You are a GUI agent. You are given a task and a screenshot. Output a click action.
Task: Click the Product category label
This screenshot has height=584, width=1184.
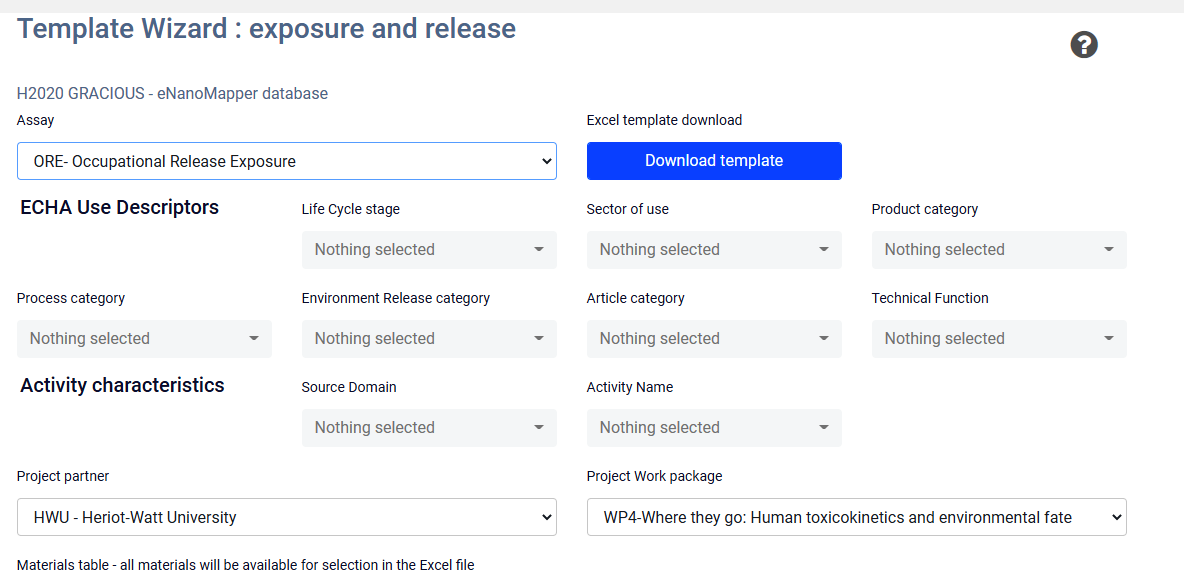[924, 209]
